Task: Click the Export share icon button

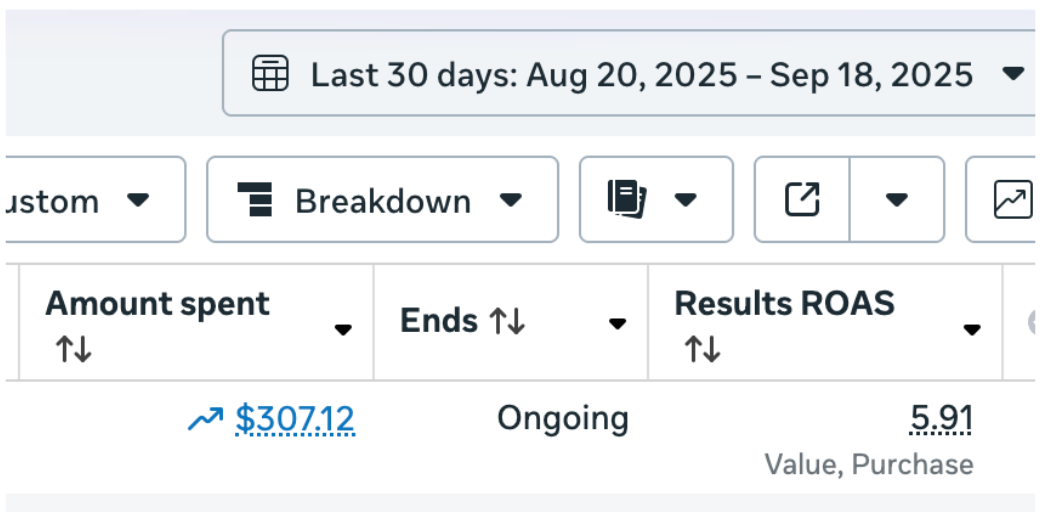Action: [x=802, y=200]
